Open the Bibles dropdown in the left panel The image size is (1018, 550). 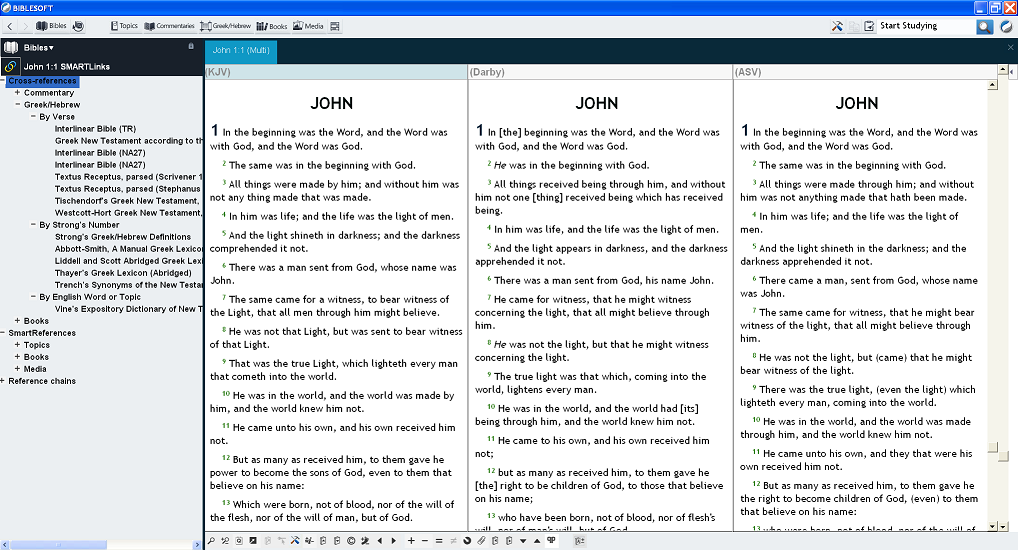pyautogui.click(x=38, y=47)
